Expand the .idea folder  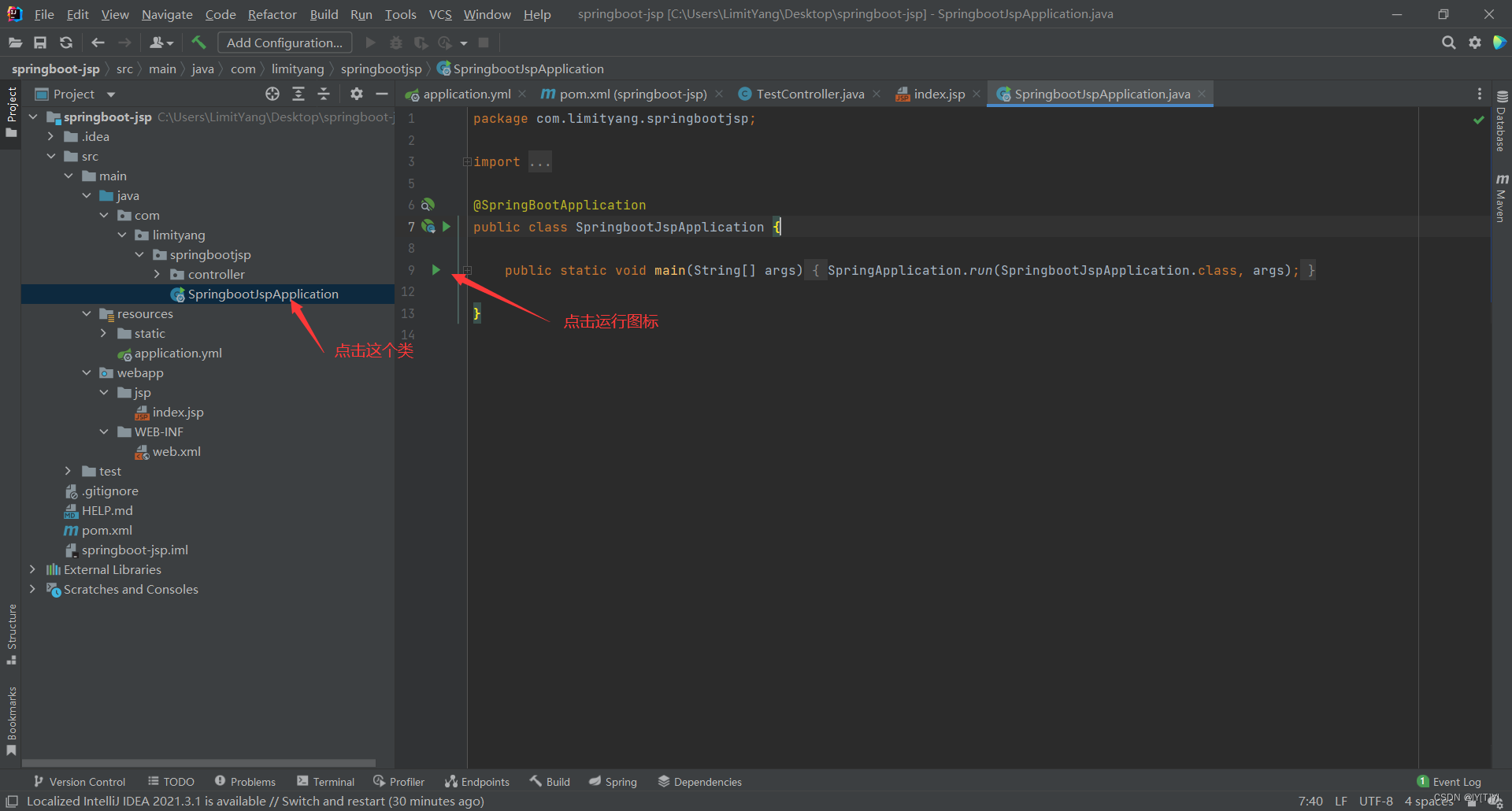tap(51, 136)
